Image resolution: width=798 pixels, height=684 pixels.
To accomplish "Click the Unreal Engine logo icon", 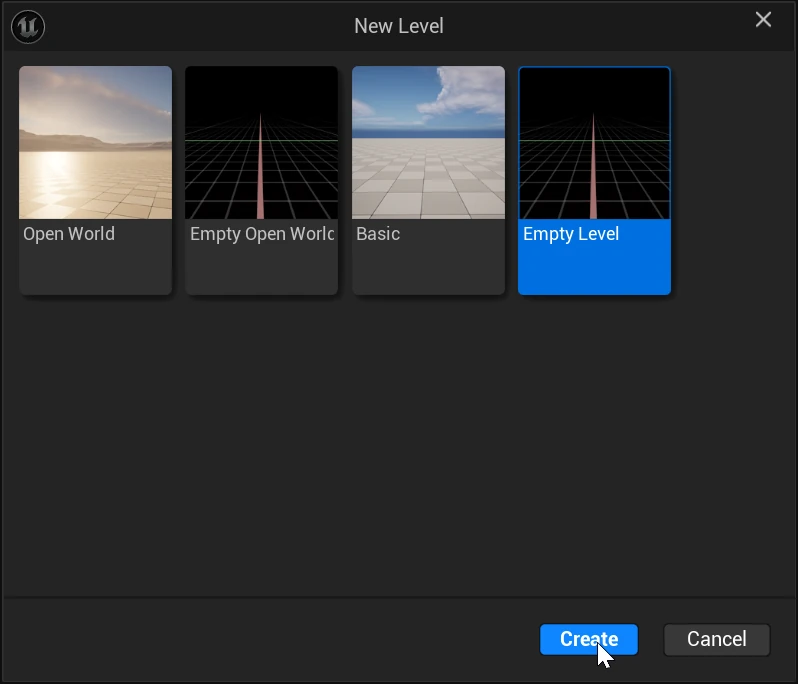I will click(28, 26).
